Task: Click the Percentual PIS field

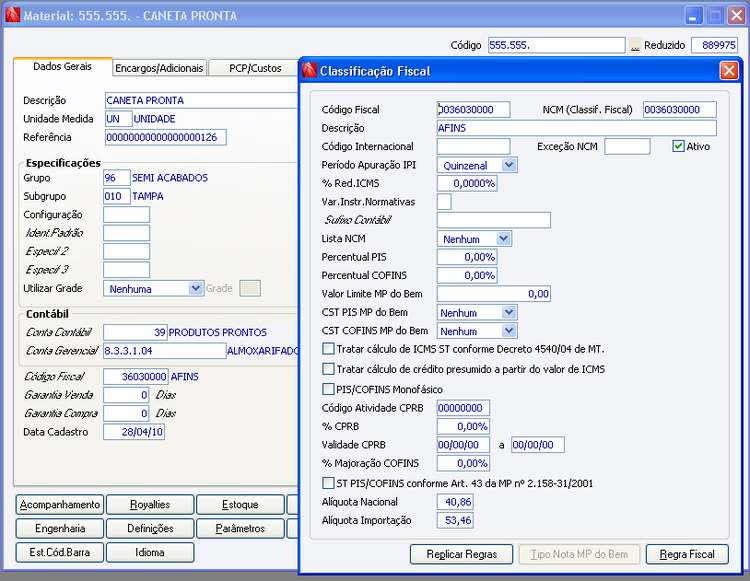Action: 467,257
